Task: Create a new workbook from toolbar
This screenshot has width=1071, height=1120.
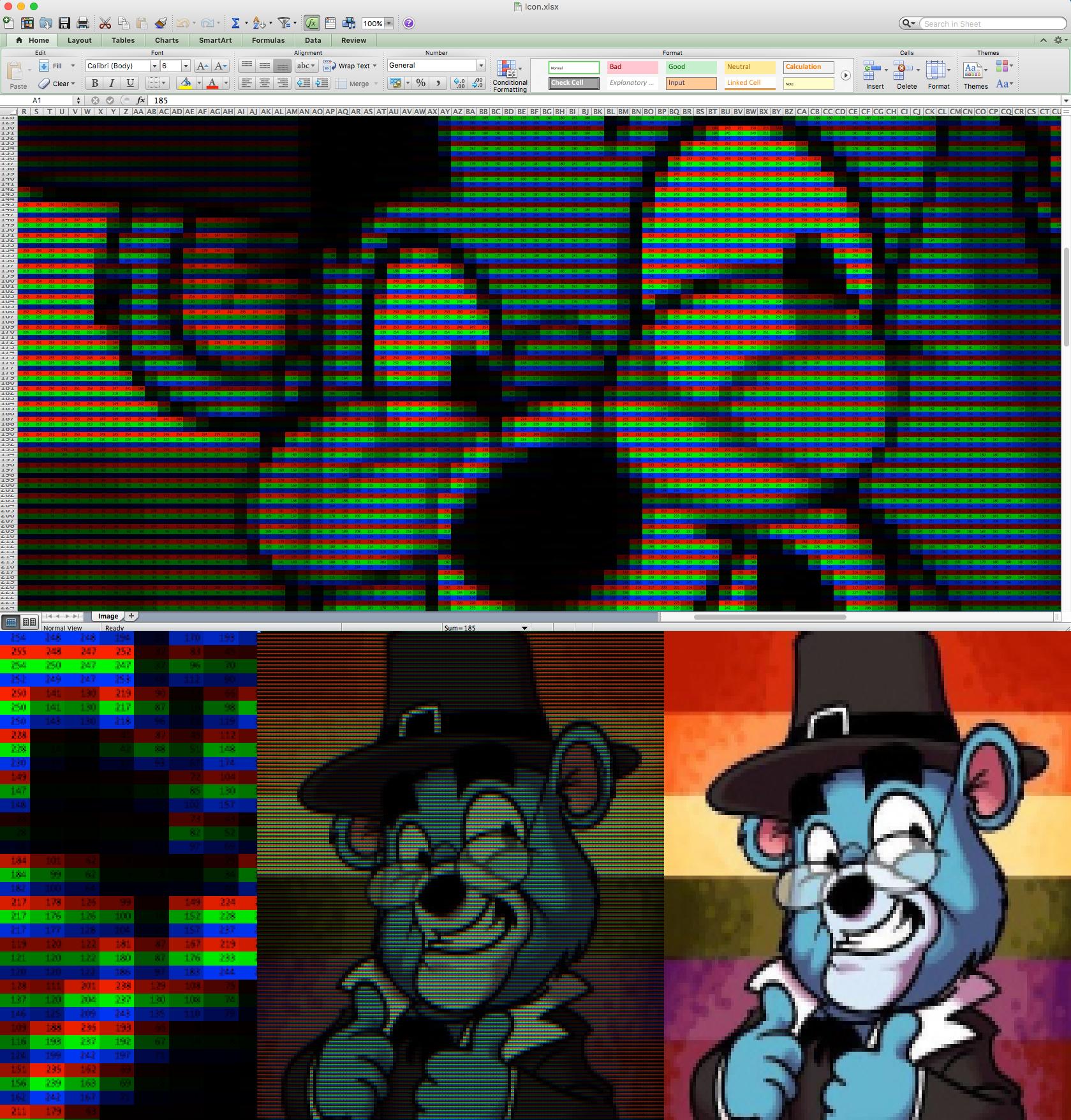Action: 8,23
